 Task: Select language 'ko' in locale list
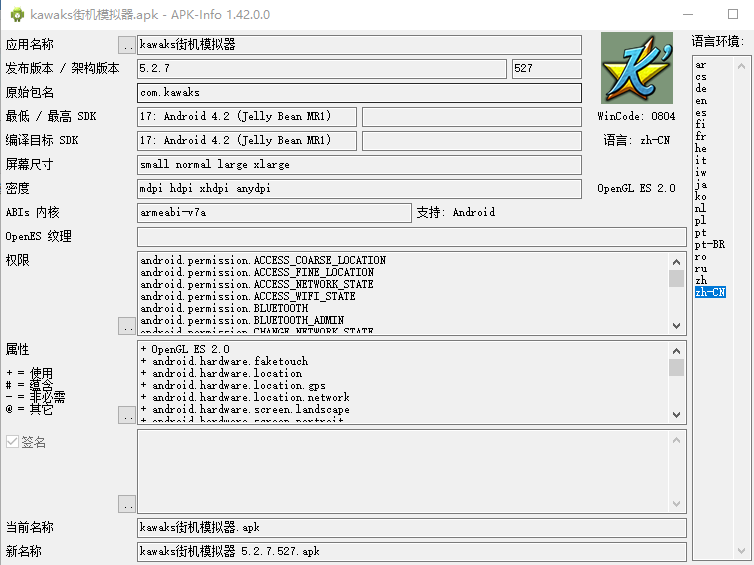click(701, 196)
